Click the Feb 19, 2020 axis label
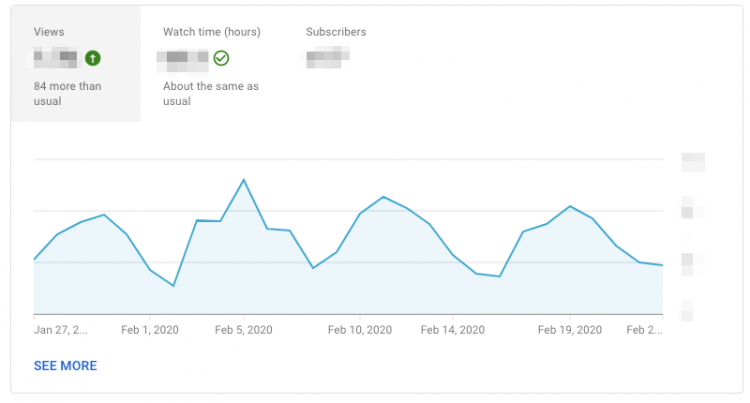Image resolution: width=750 pixels, height=403 pixels. pos(570,329)
